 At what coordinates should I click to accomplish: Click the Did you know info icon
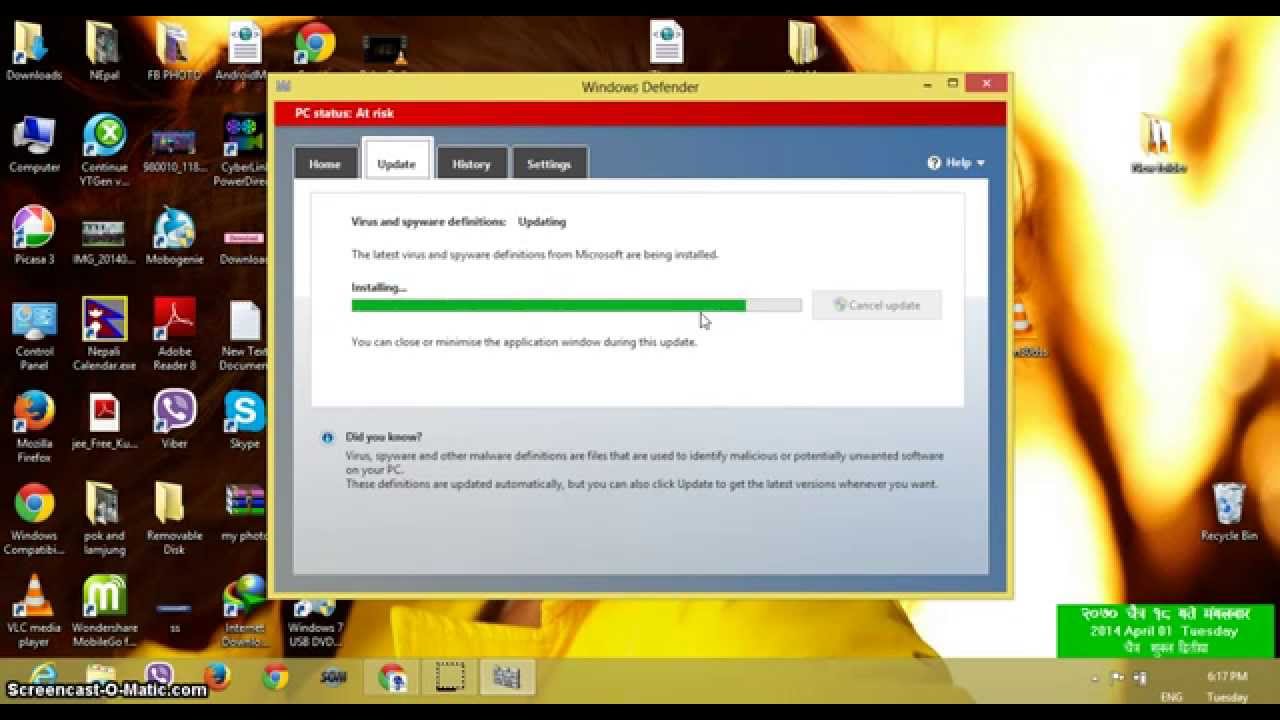click(327, 437)
